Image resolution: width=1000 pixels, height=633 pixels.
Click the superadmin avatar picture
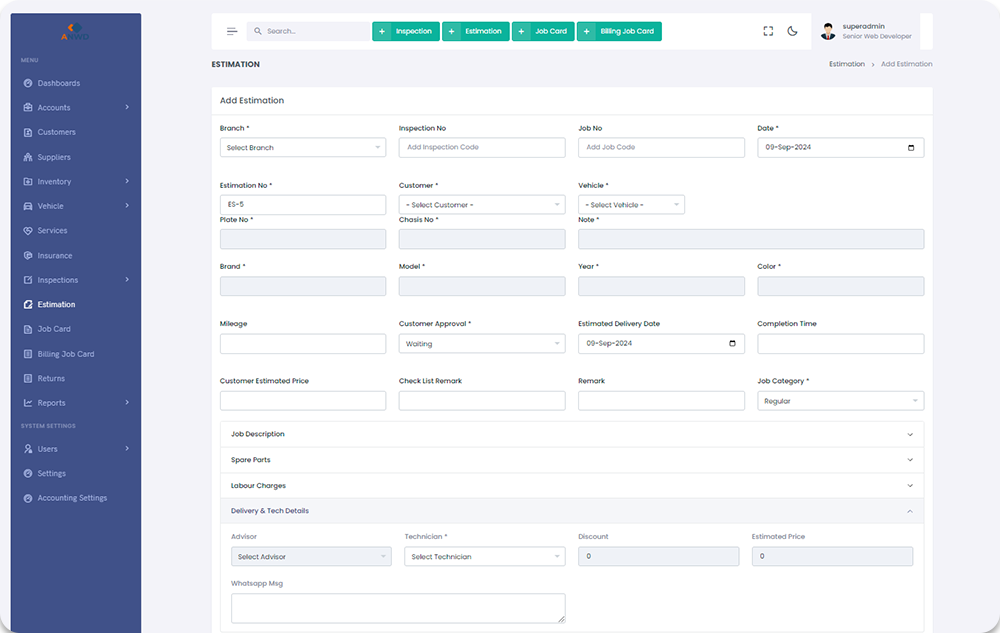coord(828,31)
